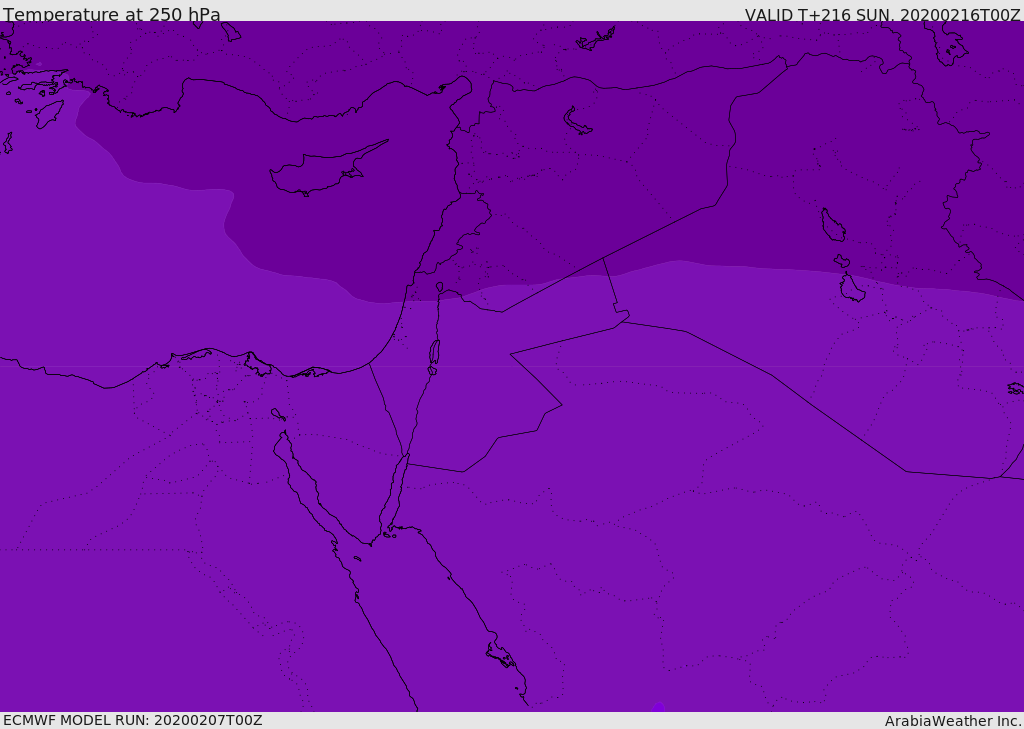Click the 'ECMWF MODEL RUN: 20200207T00Z' footer text
Screen dimensions: 1024x729
pos(133,720)
